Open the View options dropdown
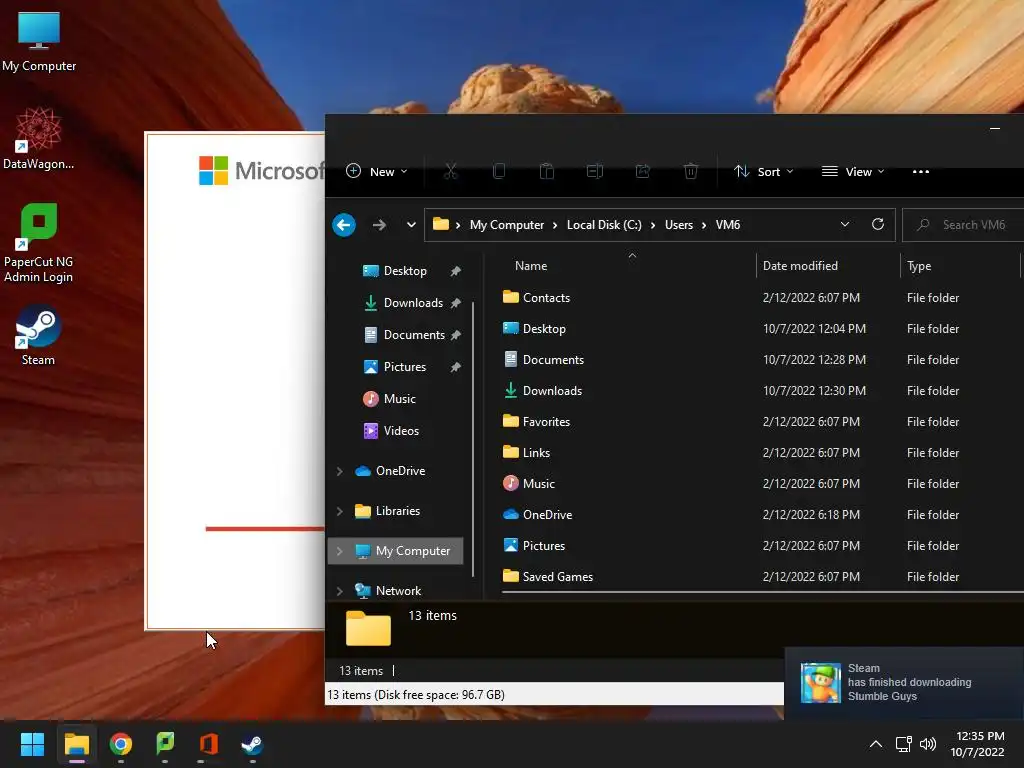Viewport: 1024px width, 768px height. (853, 172)
